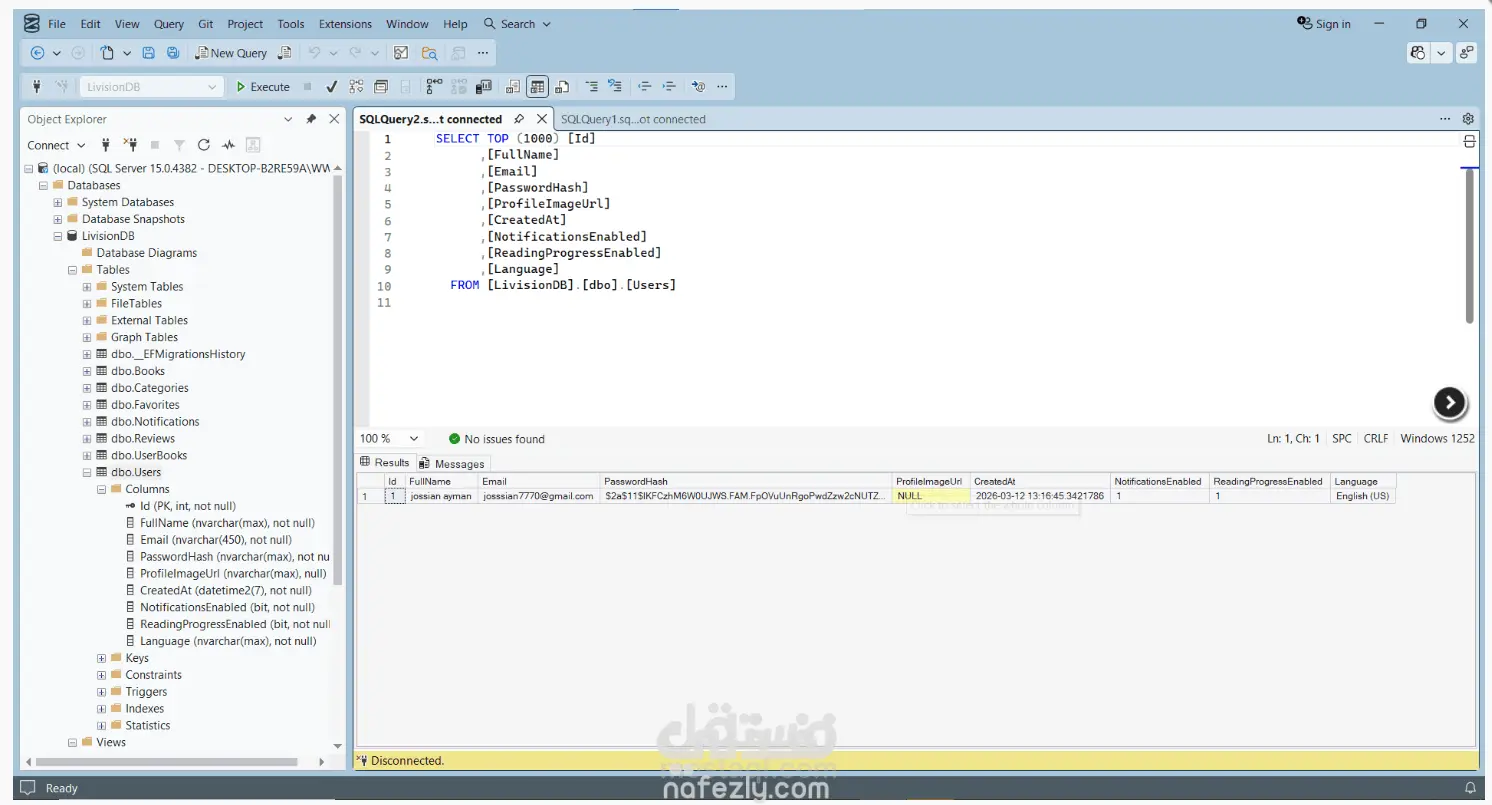Viewport: 1492px width, 805px height.
Task: Click the NULL ProfileImageUrl result cell
Action: pos(930,496)
